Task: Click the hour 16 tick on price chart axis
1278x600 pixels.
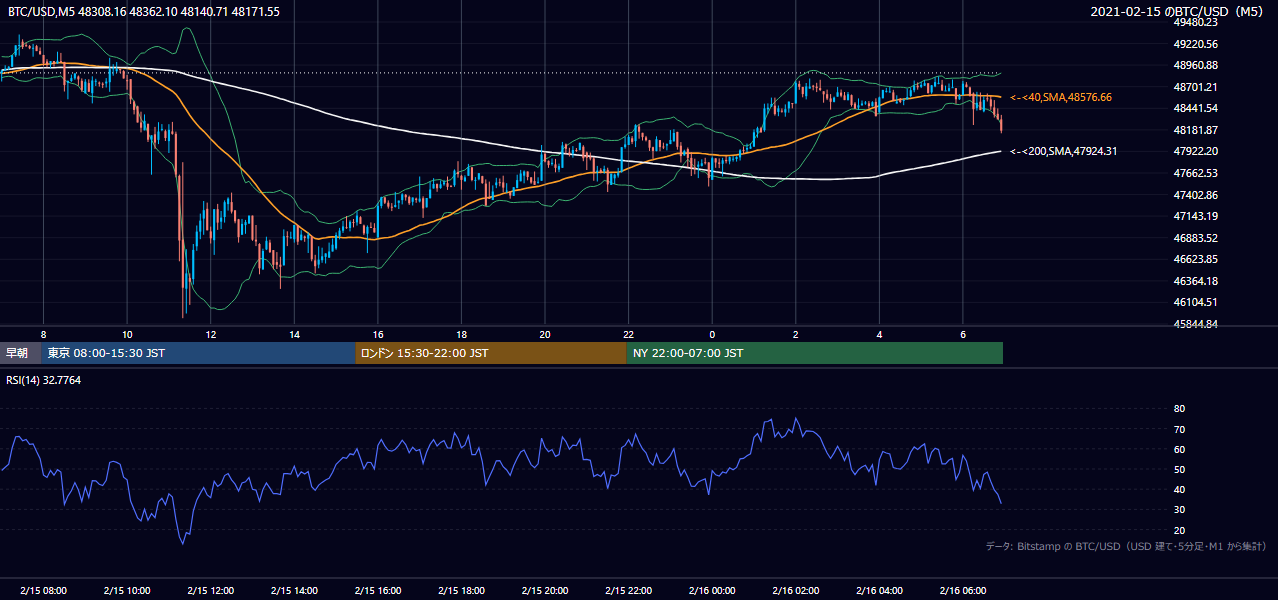Action: click(377, 334)
